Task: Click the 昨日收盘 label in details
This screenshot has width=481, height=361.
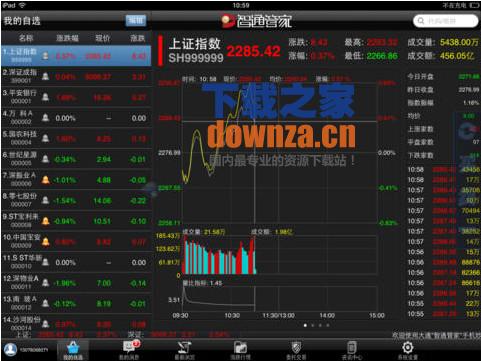Action: [421, 90]
